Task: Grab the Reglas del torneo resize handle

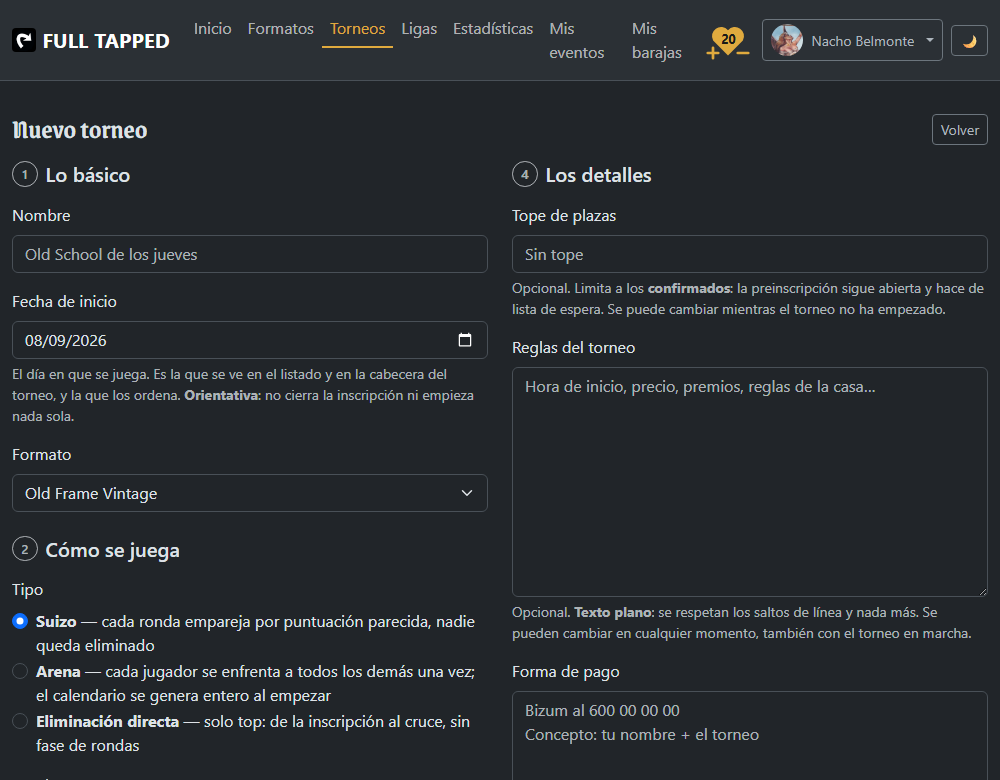Action: point(983,592)
